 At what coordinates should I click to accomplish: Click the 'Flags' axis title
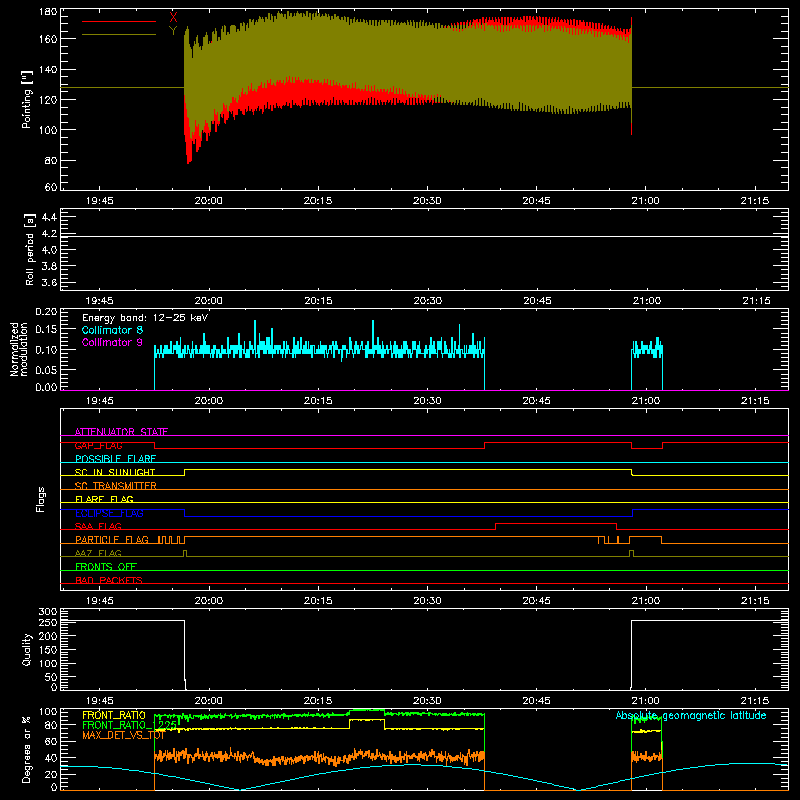click(x=40, y=499)
